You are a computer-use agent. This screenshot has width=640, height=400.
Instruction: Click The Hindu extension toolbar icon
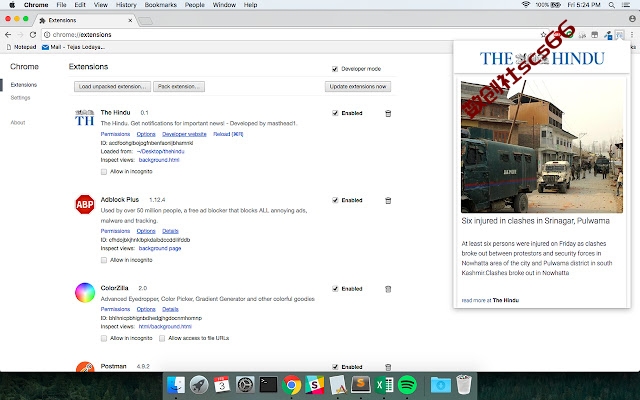pos(620,35)
